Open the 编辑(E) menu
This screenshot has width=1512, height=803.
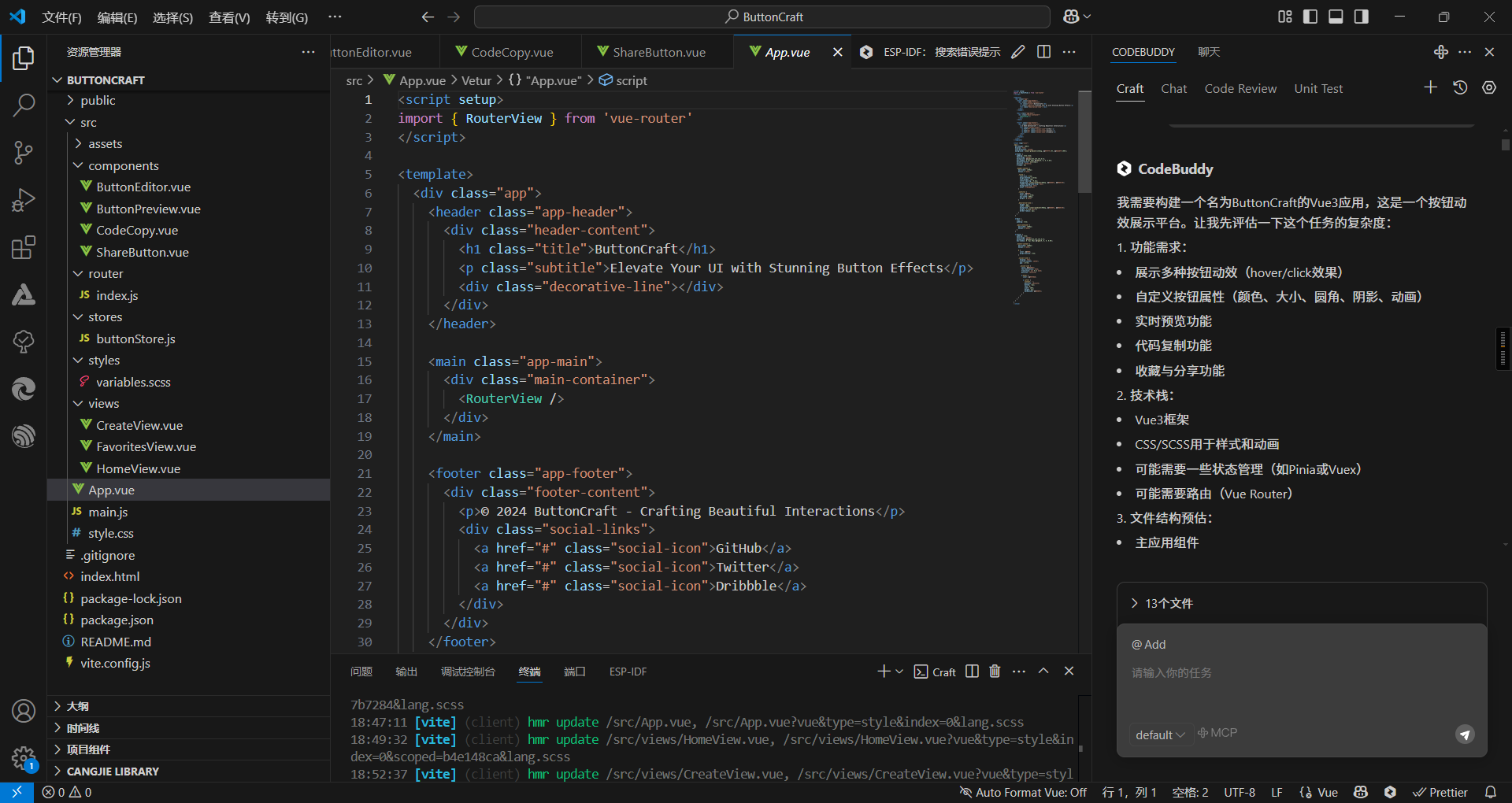pyautogui.click(x=117, y=17)
